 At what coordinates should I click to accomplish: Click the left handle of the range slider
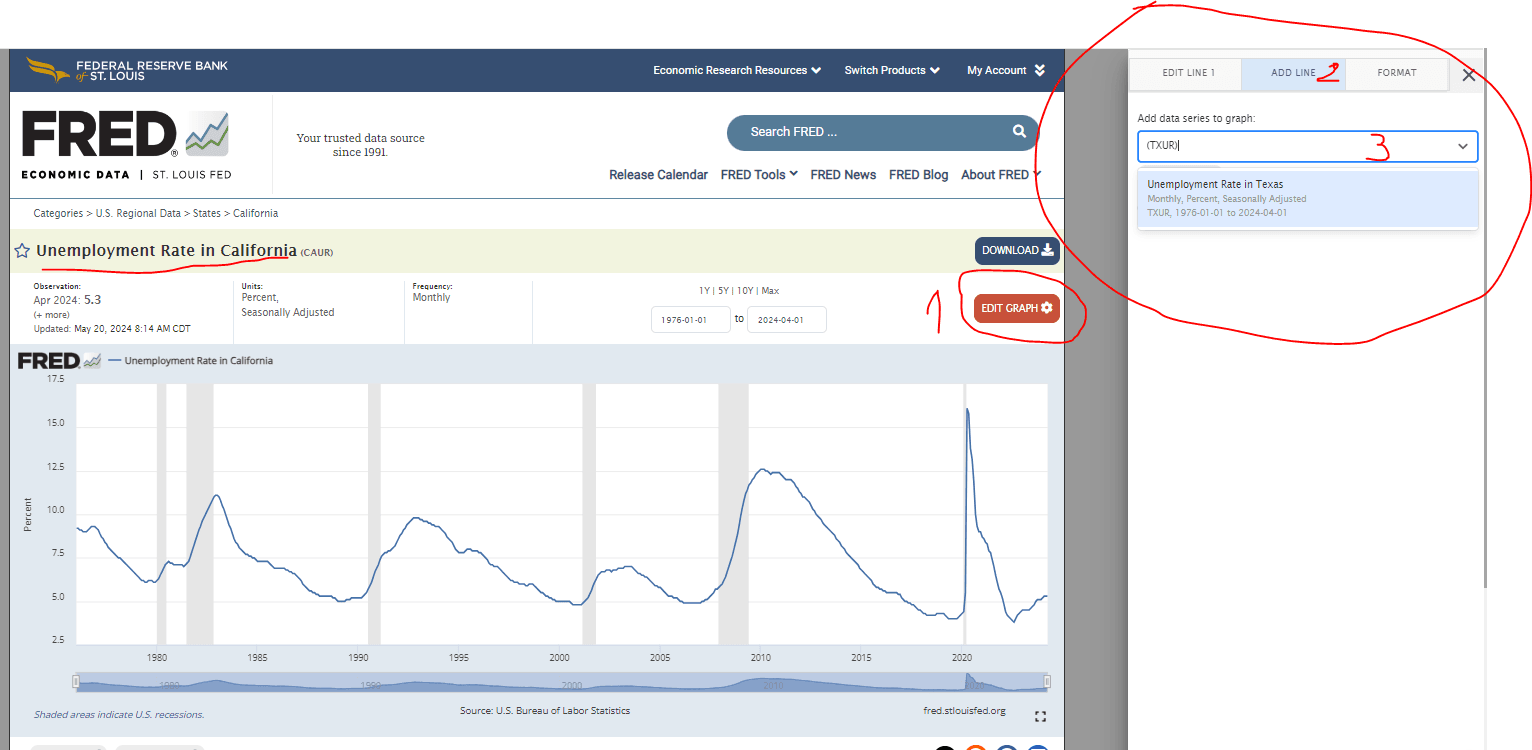[x=76, y=681]
